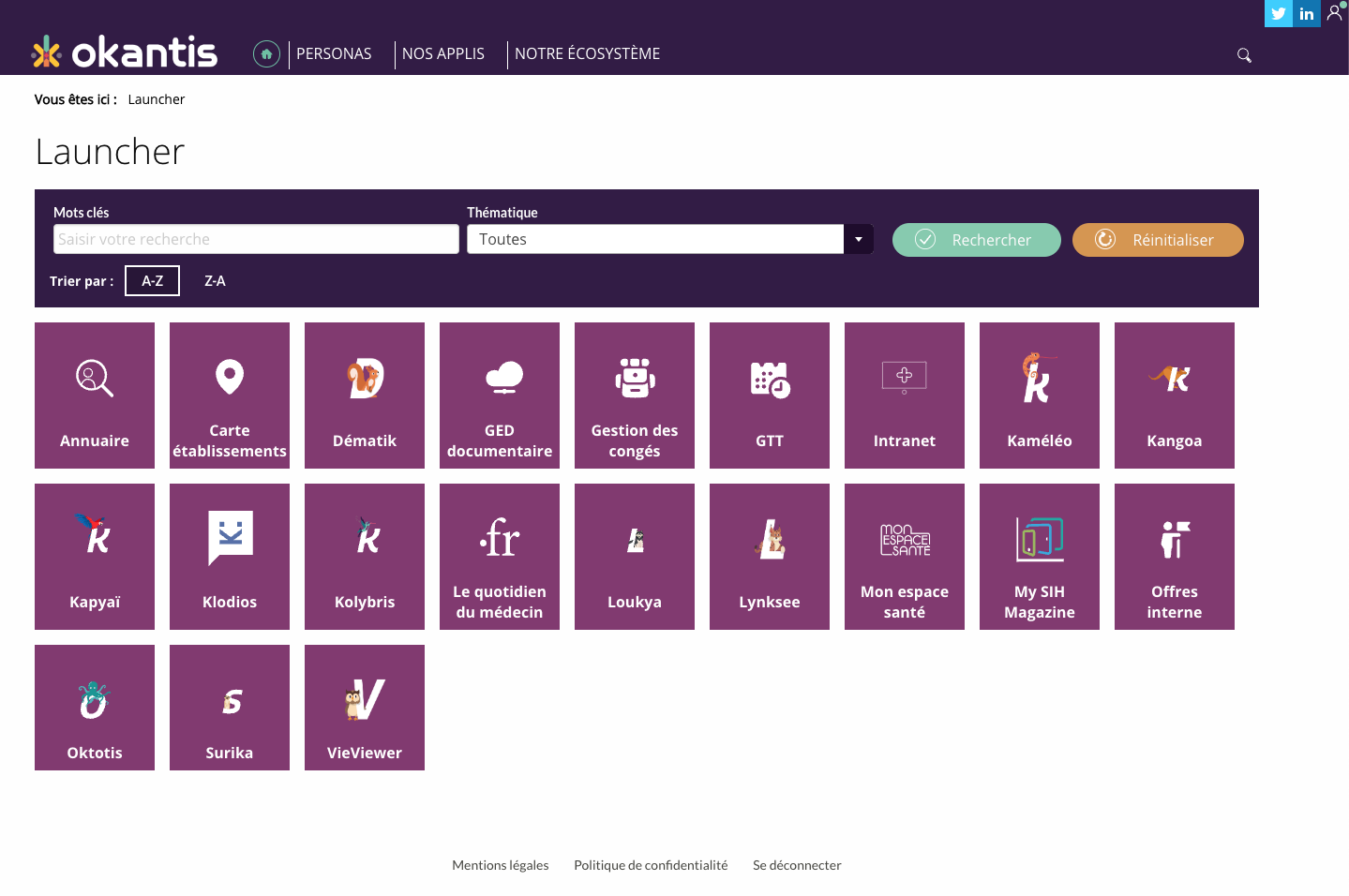Open the user account icon
This screenshot has height=896, width=1349.
point(1335,13)
